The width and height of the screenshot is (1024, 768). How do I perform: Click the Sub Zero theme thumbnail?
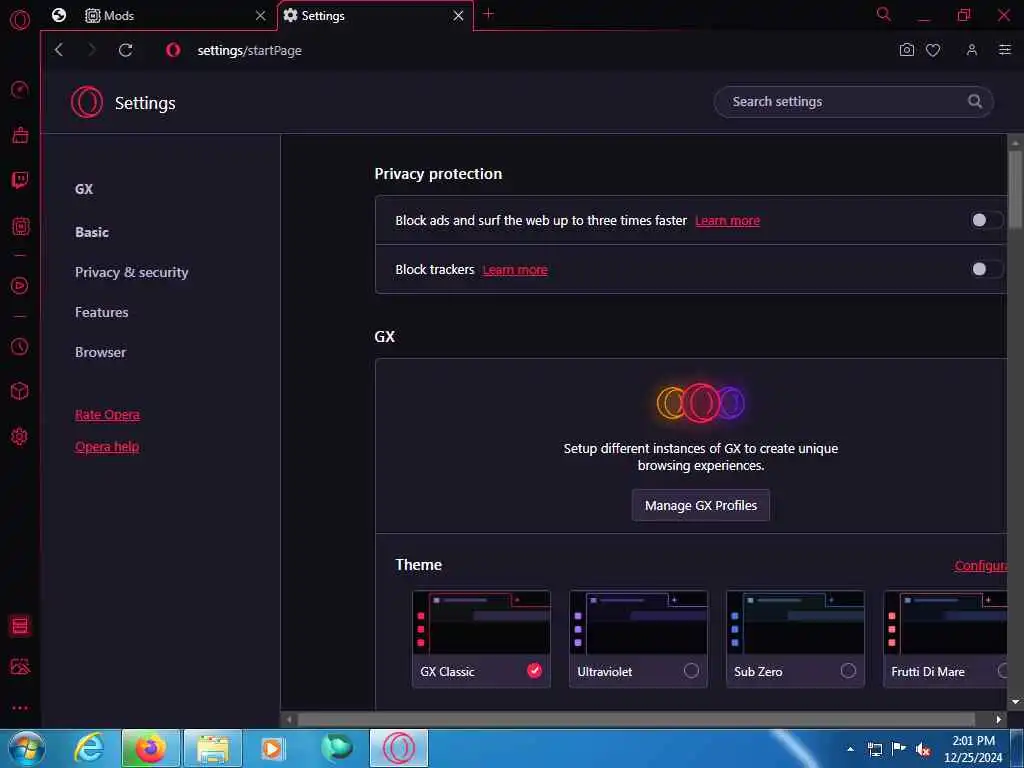(x=795, y=623)
